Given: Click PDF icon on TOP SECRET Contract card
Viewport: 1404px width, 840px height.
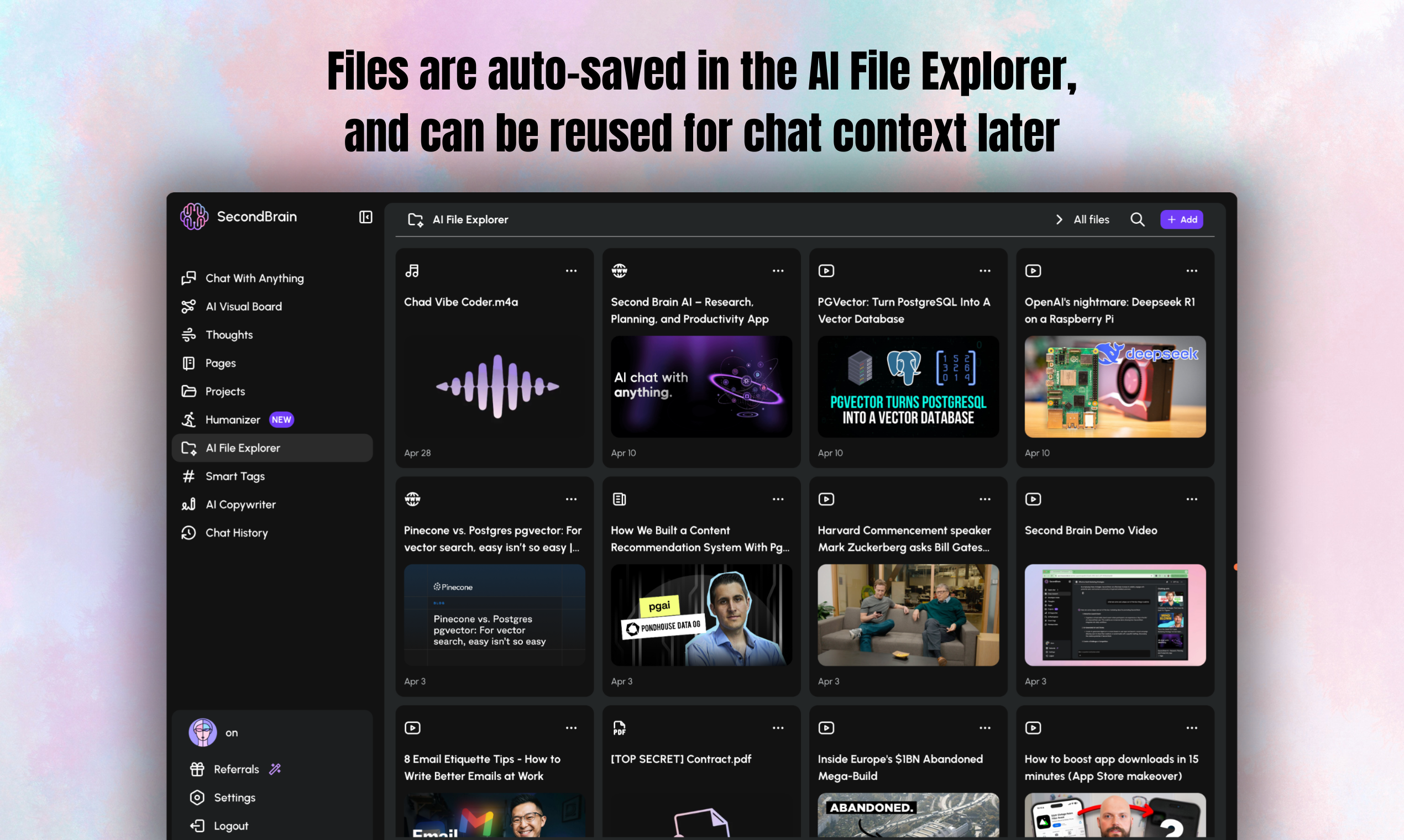Looking at the screenshot, I should (x=619, y=728).
